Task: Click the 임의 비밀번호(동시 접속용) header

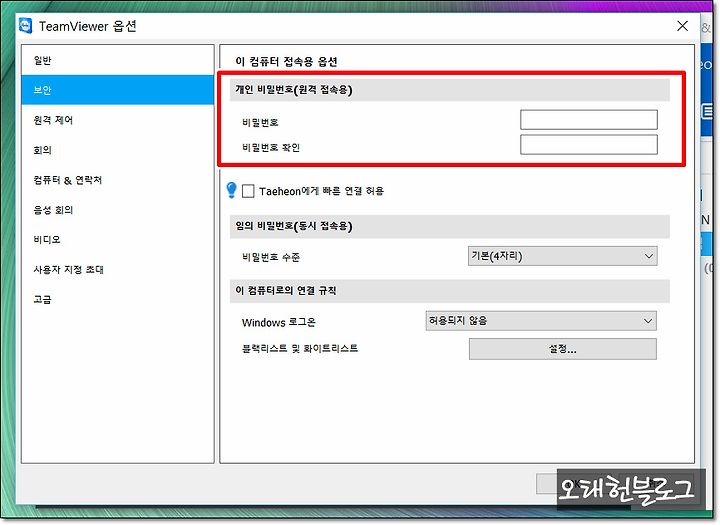Action: pos(450,226)
